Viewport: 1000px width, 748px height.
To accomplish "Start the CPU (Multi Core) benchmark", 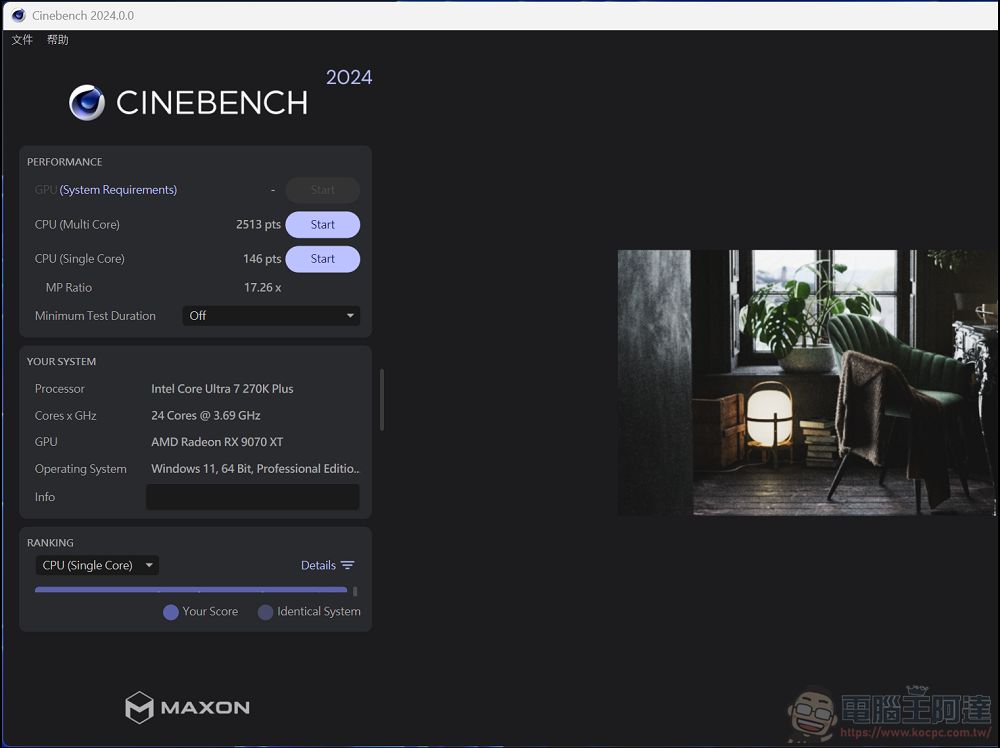I will pyautogui.click(x=322, y=225).
